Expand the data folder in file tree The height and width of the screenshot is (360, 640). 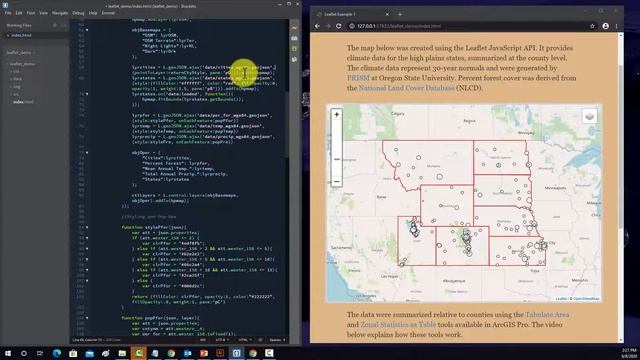[x=17, y=79]
